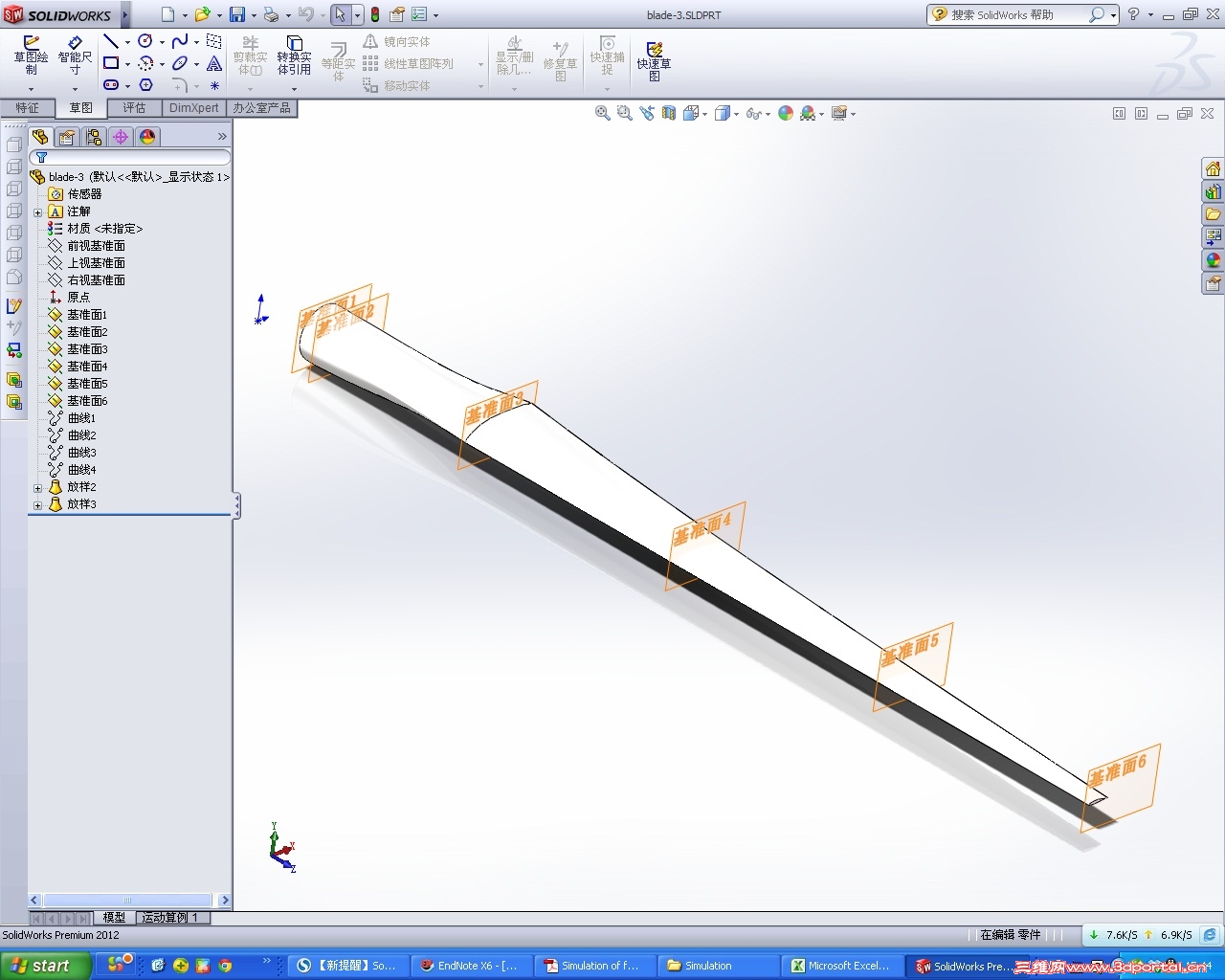This screenshot has height=980, width=1225.
Task: Click Zoom to Fit in view toolbar
Action: [x=603, y=113]
